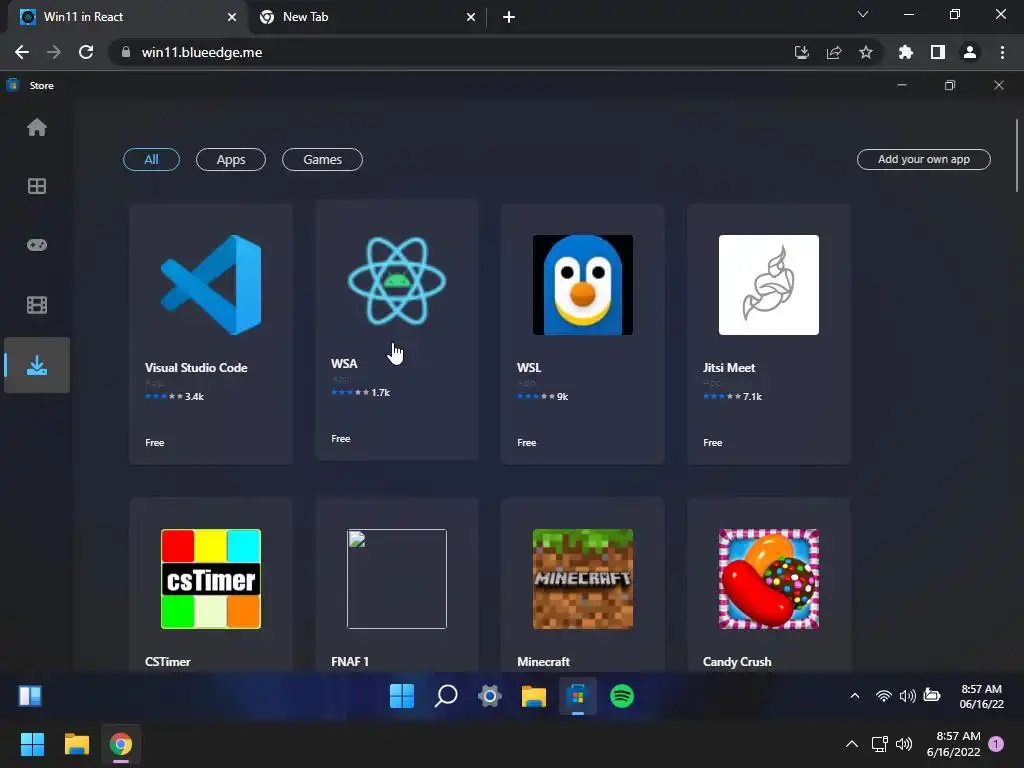Click Chrome icon on the outer Windows taskbar
Image resolution: width=1024 pixels, height=768 pixels.
point(121,744)
